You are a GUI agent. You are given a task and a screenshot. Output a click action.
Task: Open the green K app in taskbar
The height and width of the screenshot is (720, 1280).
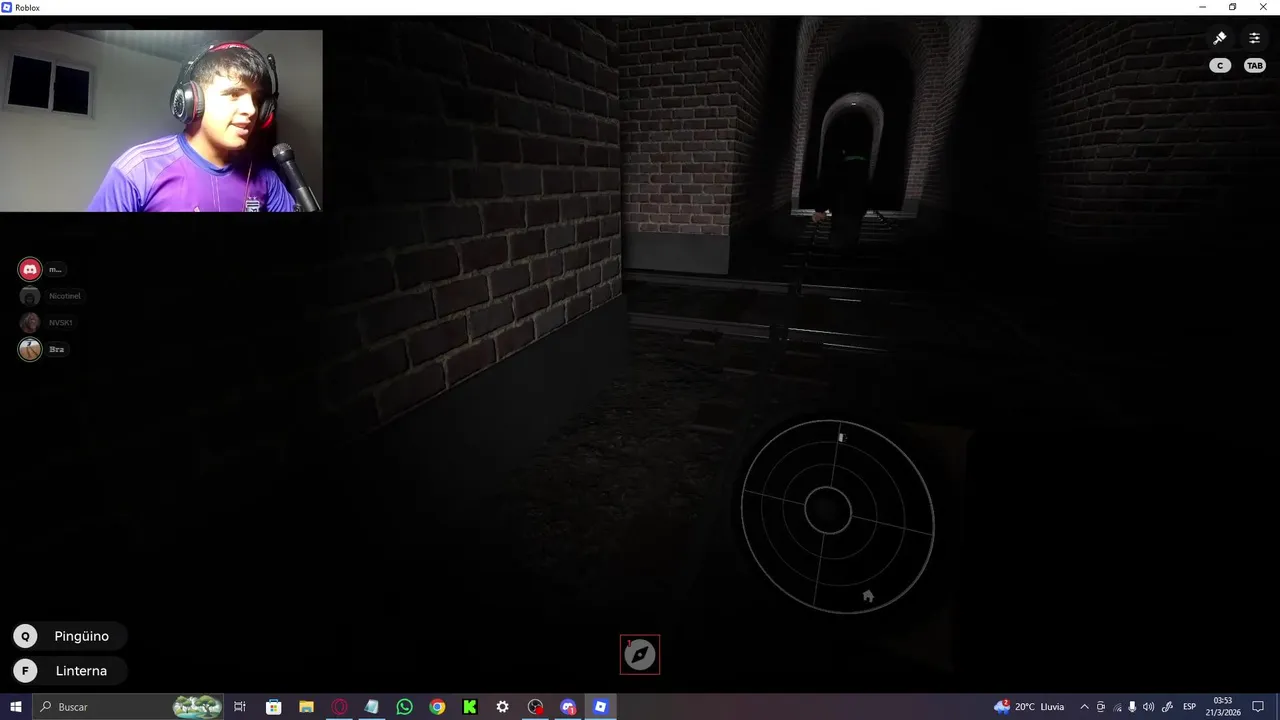[470, 707]
